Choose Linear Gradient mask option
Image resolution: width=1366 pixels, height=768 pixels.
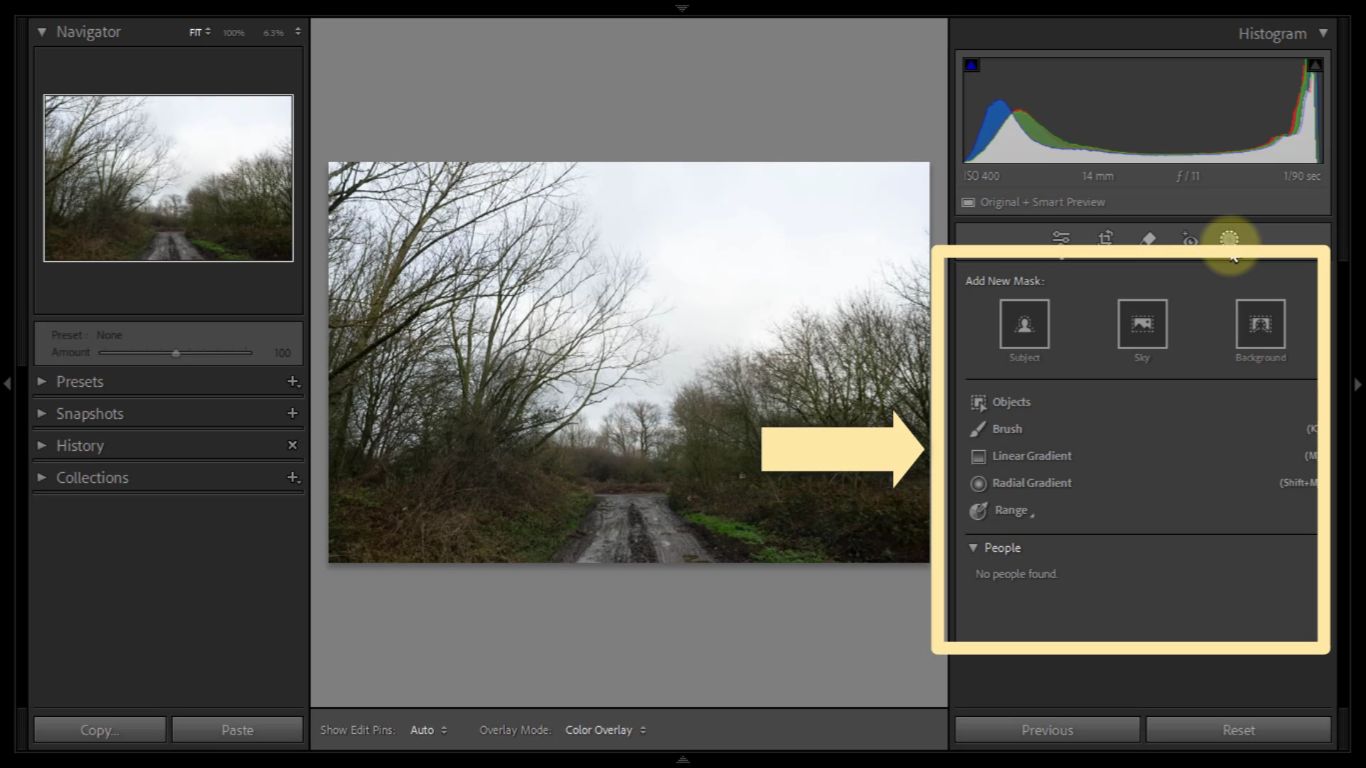point(1031,456)
